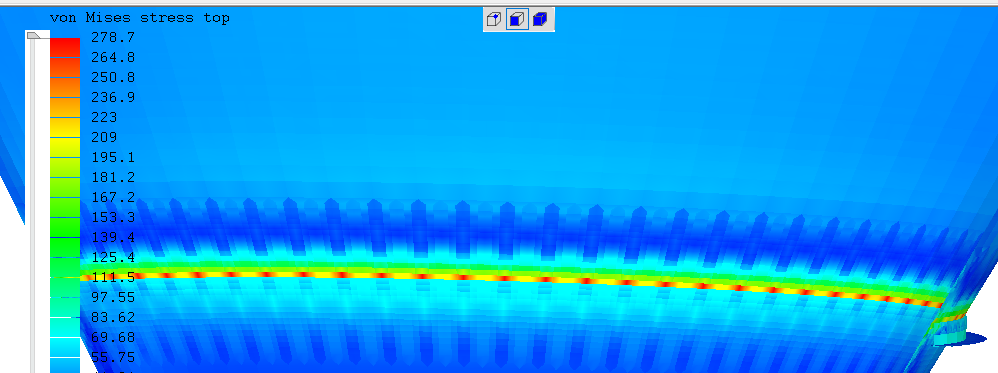
Task: Click the yellow-green legend band beside 195.1
Action: pos(65,157)
